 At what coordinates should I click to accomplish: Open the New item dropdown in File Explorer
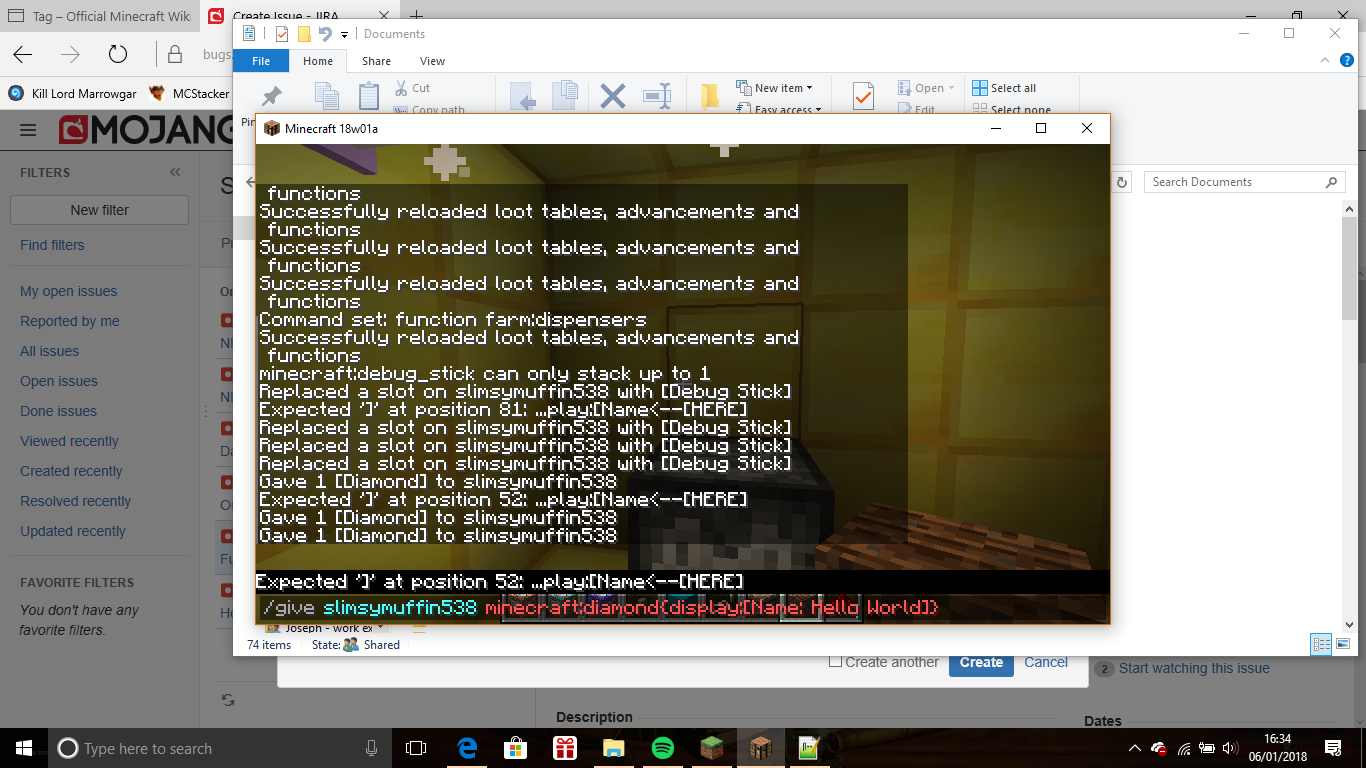(775, 88)
